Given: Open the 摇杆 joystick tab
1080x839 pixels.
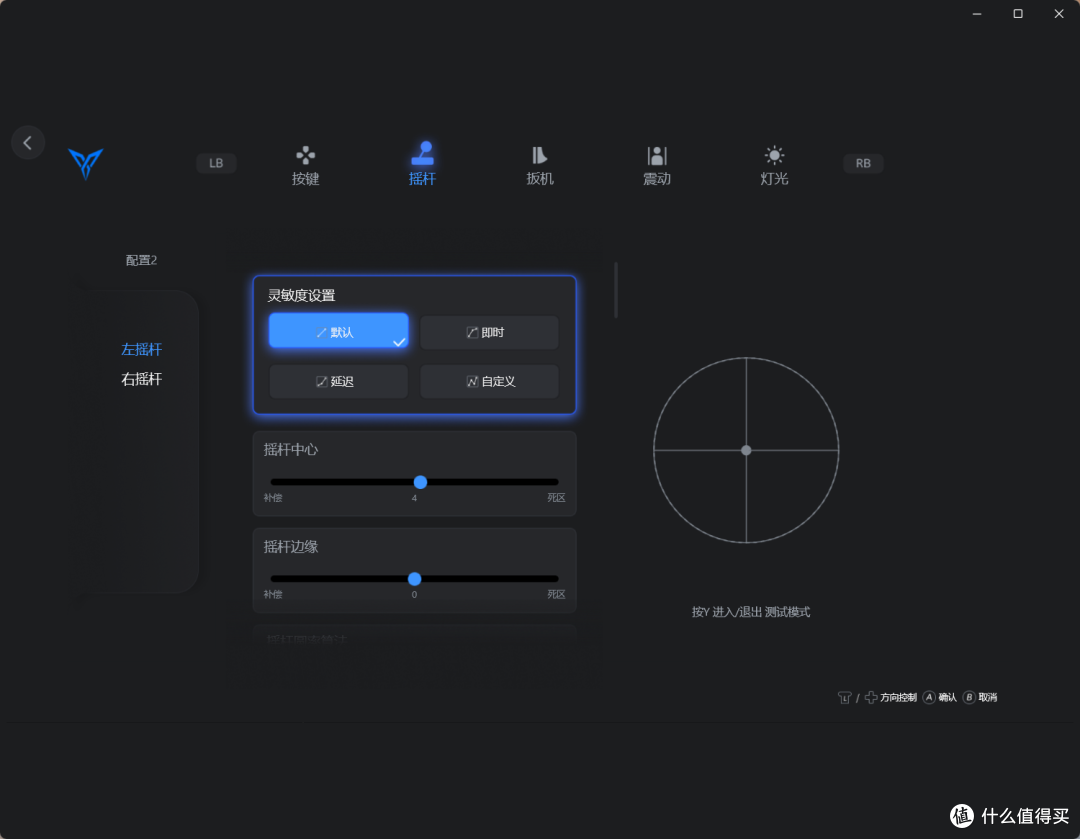Looking at the screenshot, I should (x=422, y=164).
